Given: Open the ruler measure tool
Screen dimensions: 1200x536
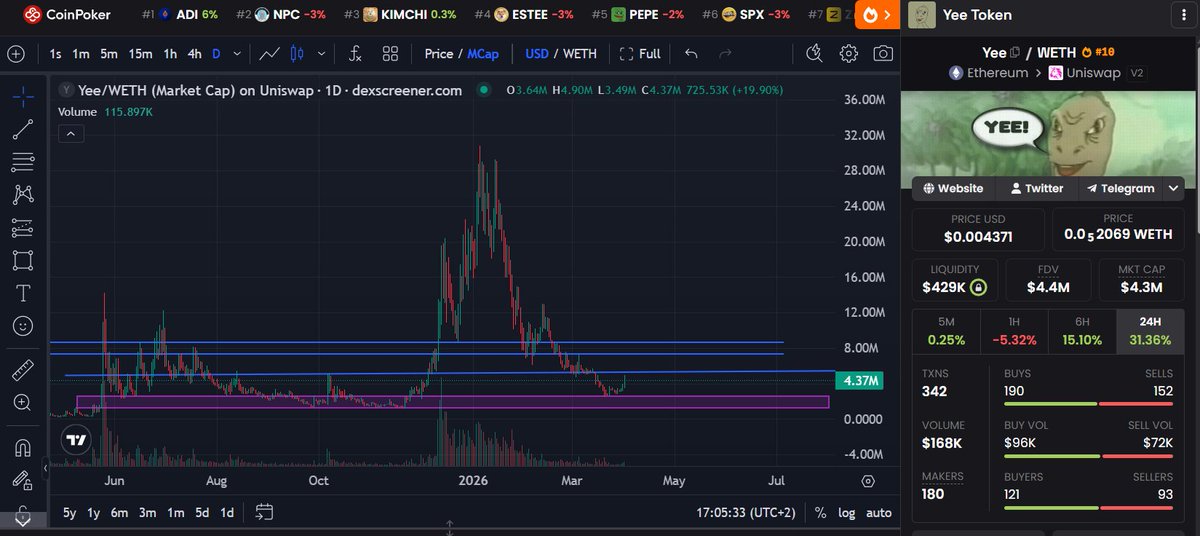Looking at the screenshot, I should (x=22, y=370).
